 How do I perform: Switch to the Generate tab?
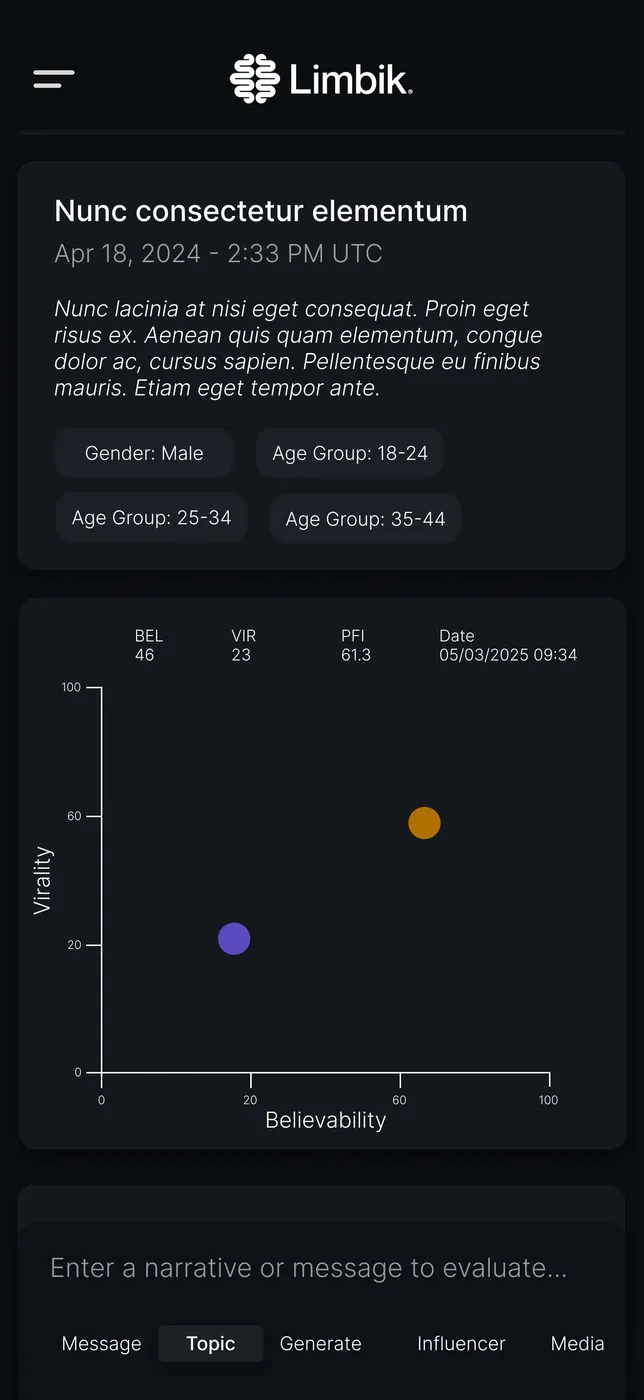point(321,1344)
